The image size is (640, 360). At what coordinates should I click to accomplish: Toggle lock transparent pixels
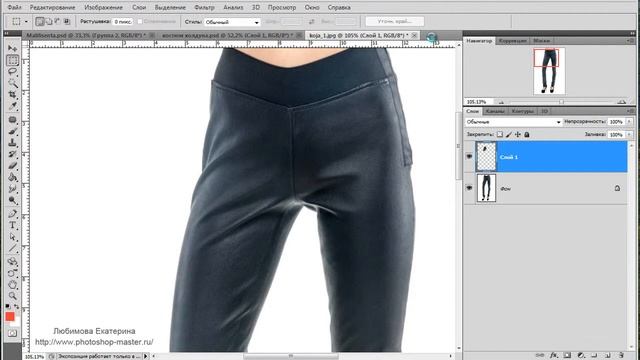coord(500,134)
